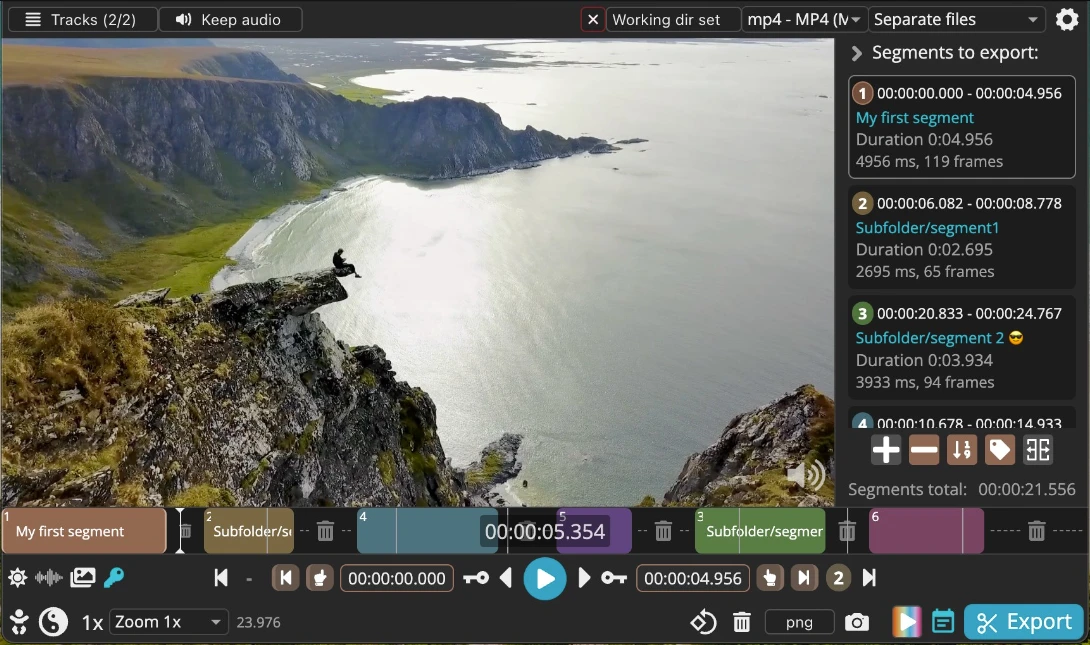This screenshot has width=1090, height=645.
Task: Remove current segment with minus icon
Action: click(x=924, y=450)
